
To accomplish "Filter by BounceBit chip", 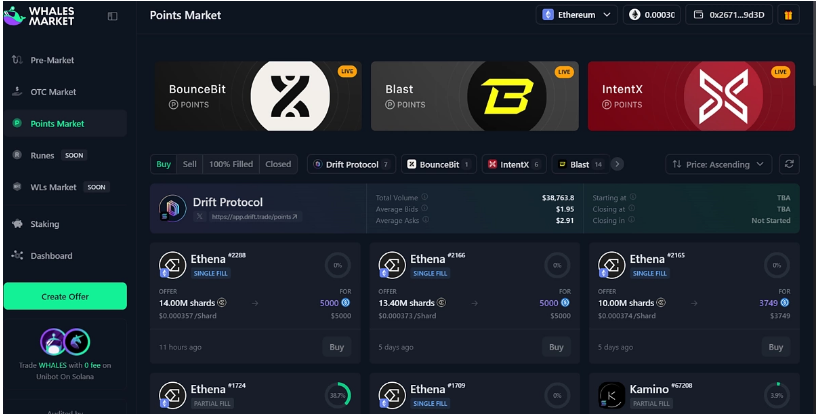I will 438,164.
